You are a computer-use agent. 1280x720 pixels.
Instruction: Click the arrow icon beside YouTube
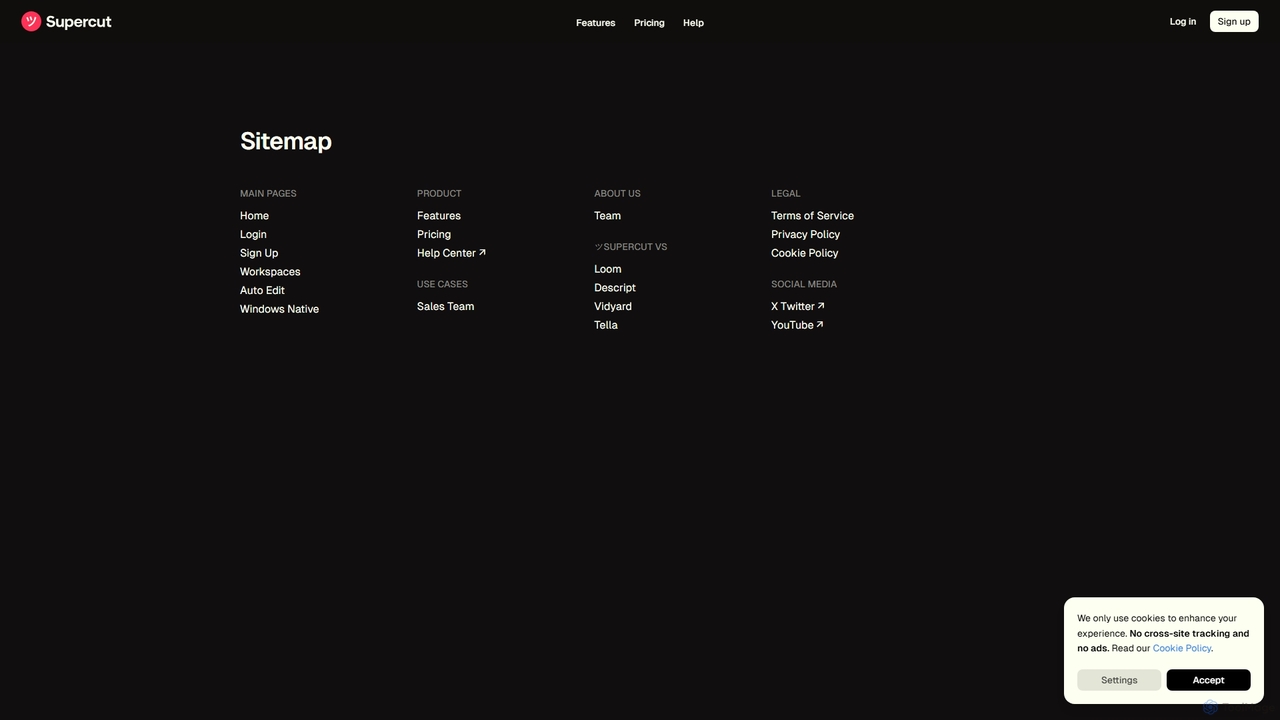(x=820, y=324)
